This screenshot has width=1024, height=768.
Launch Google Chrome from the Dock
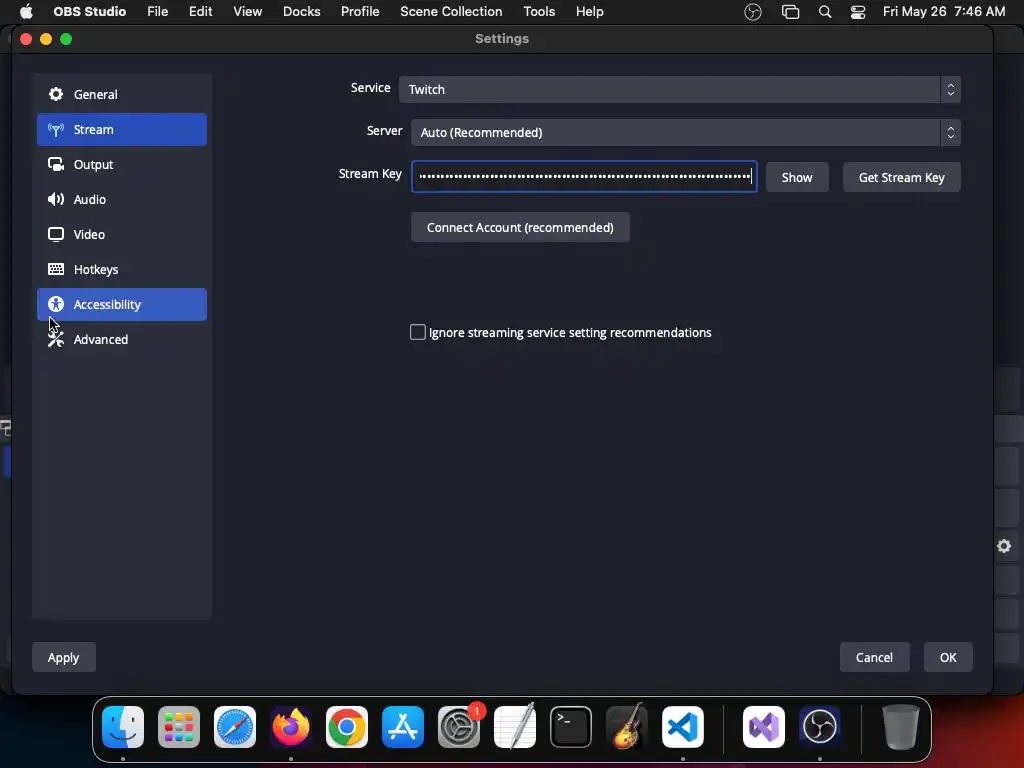(x=347, y=727)
